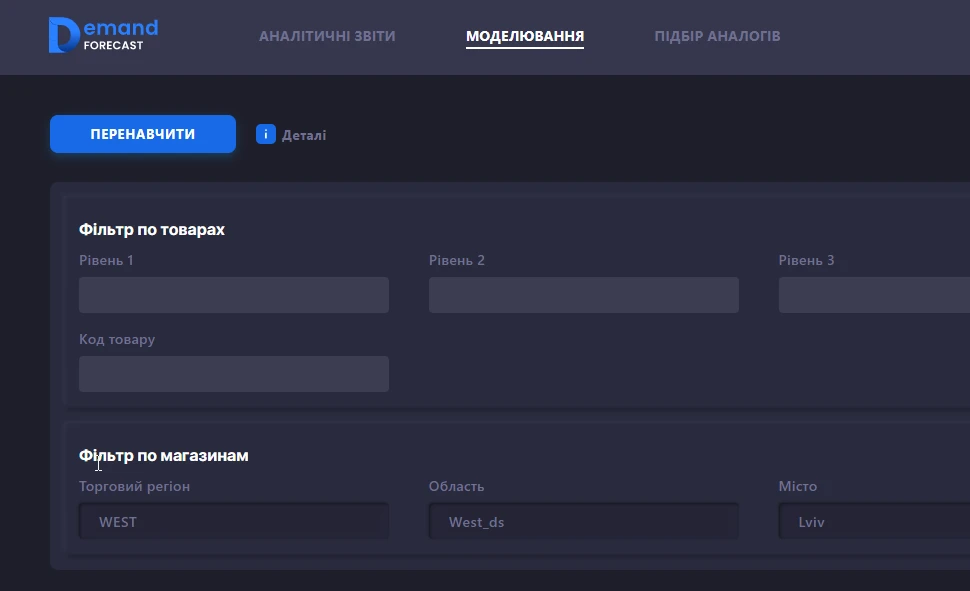Open the Область field showing West_ds

(584, 521)
